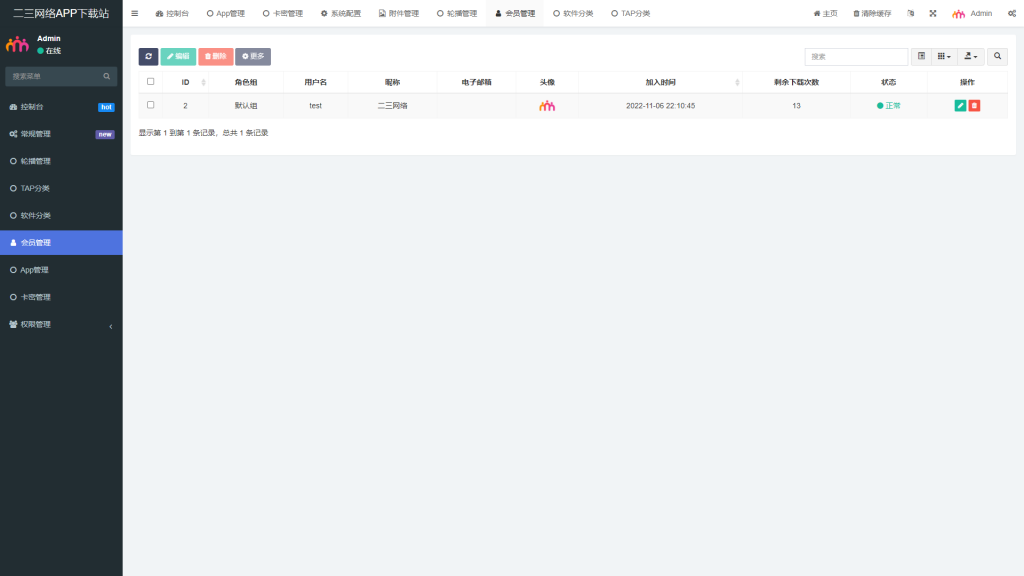Open the export data dropdown
This screenshot has height=576, width=1024.
coord(971,57)
